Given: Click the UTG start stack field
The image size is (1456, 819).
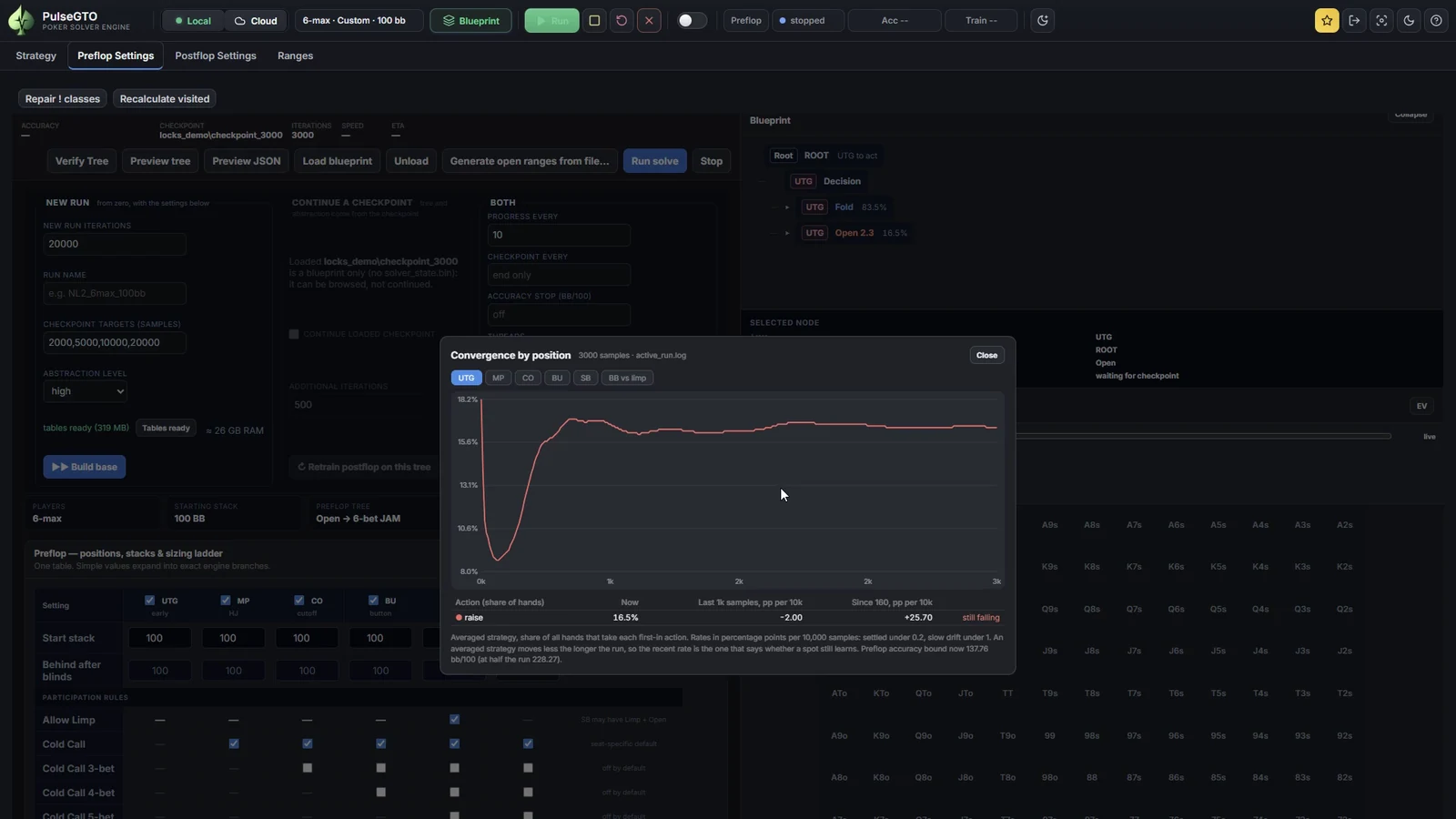Looking at the screenshot, I should point(160,638).
